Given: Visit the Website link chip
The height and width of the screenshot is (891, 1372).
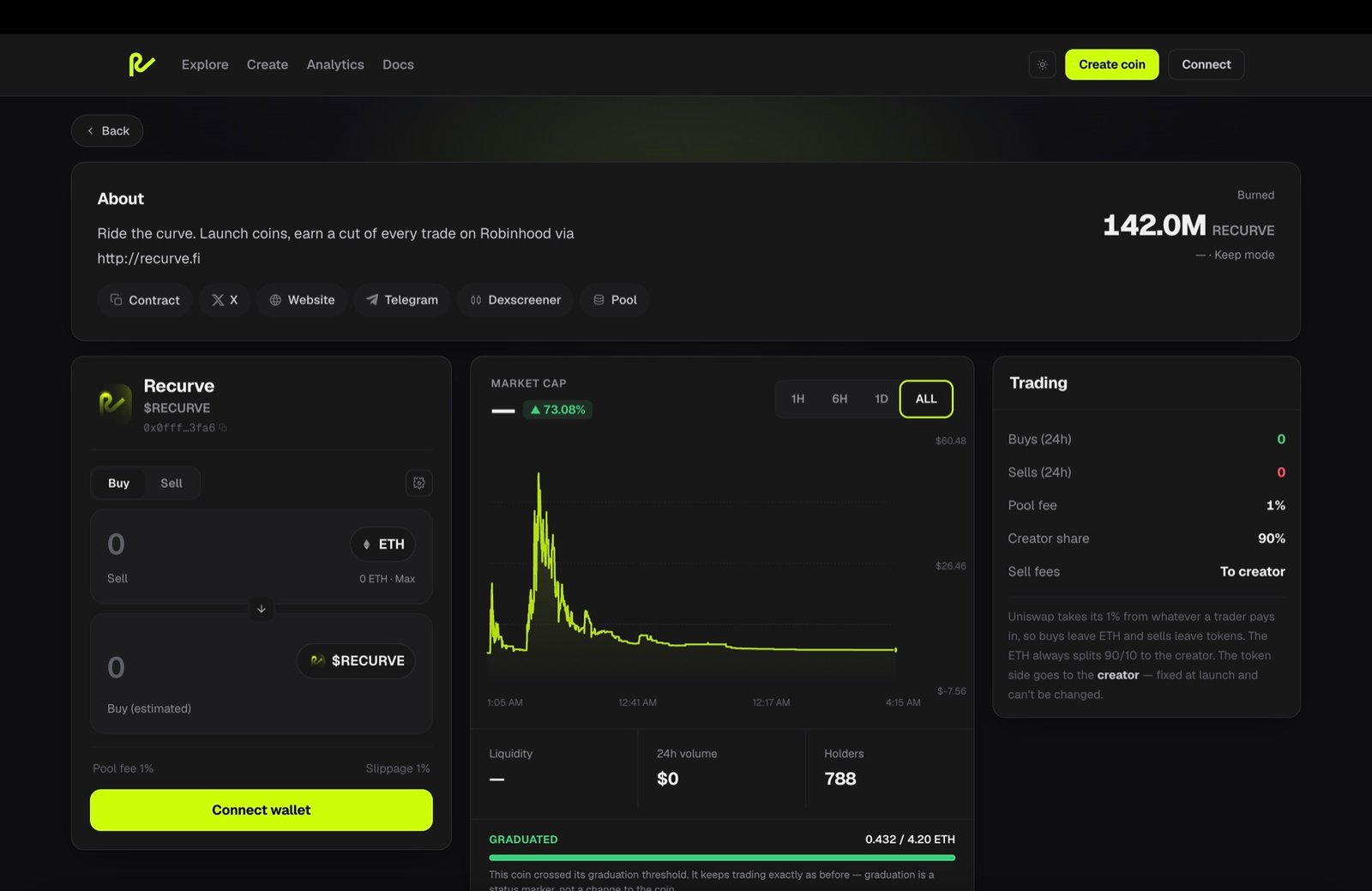Looking at the screenshot, I should [x=302, y=300].
